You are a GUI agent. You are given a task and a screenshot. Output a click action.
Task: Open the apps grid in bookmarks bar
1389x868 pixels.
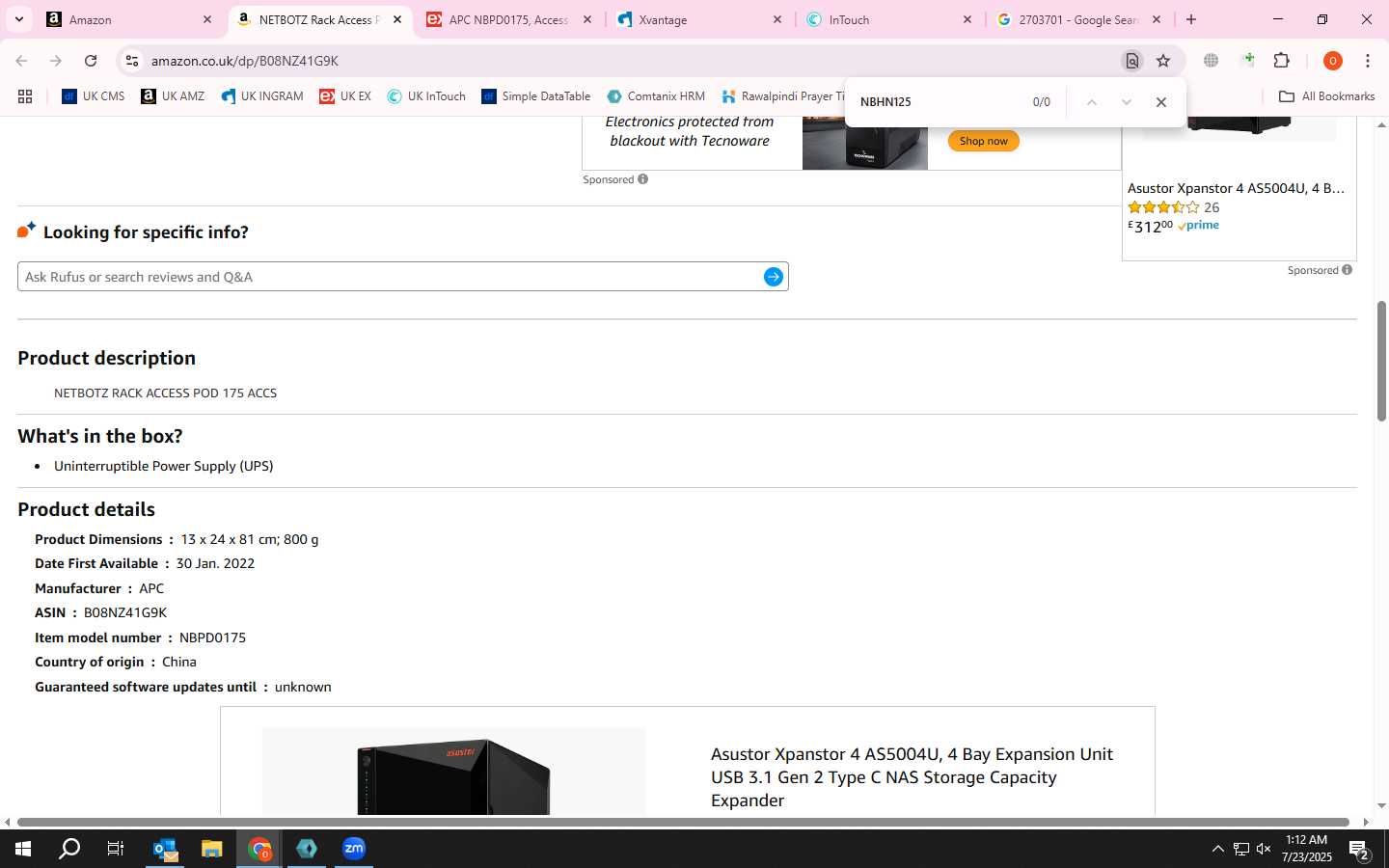click(x=25, y=96)
